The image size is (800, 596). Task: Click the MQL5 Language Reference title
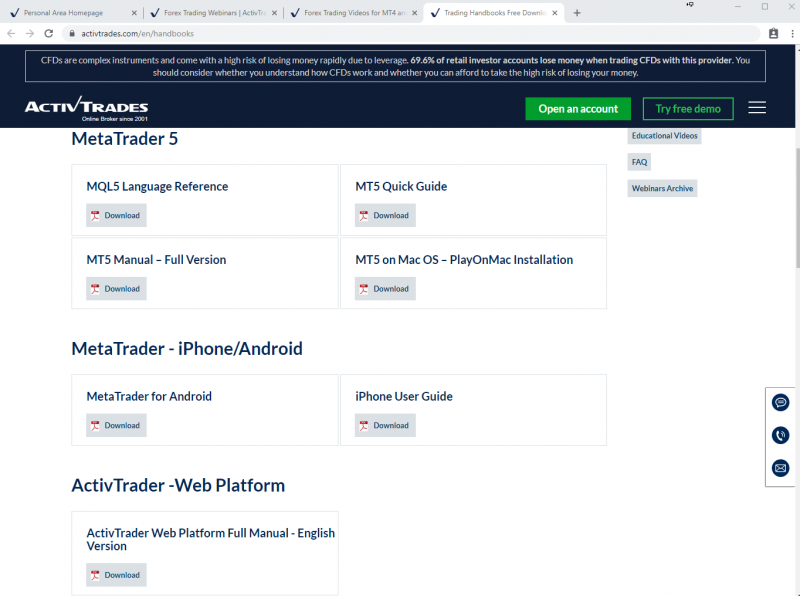[x=157, y=187]
